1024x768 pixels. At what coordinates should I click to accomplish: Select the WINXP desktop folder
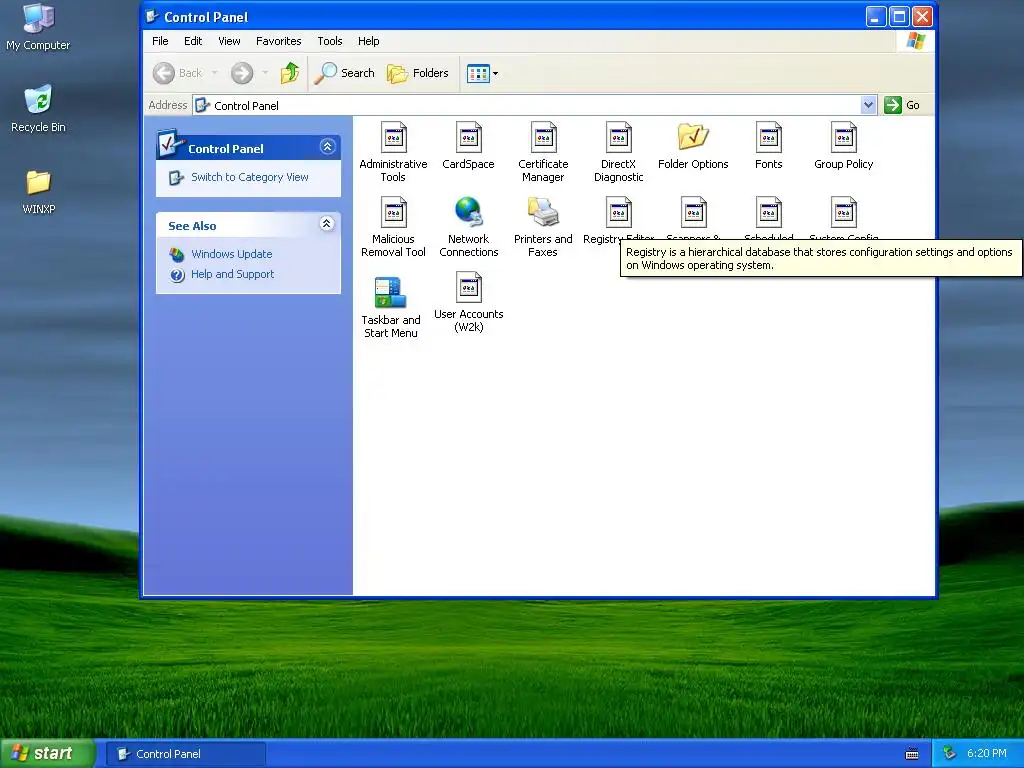pos(39,192)
